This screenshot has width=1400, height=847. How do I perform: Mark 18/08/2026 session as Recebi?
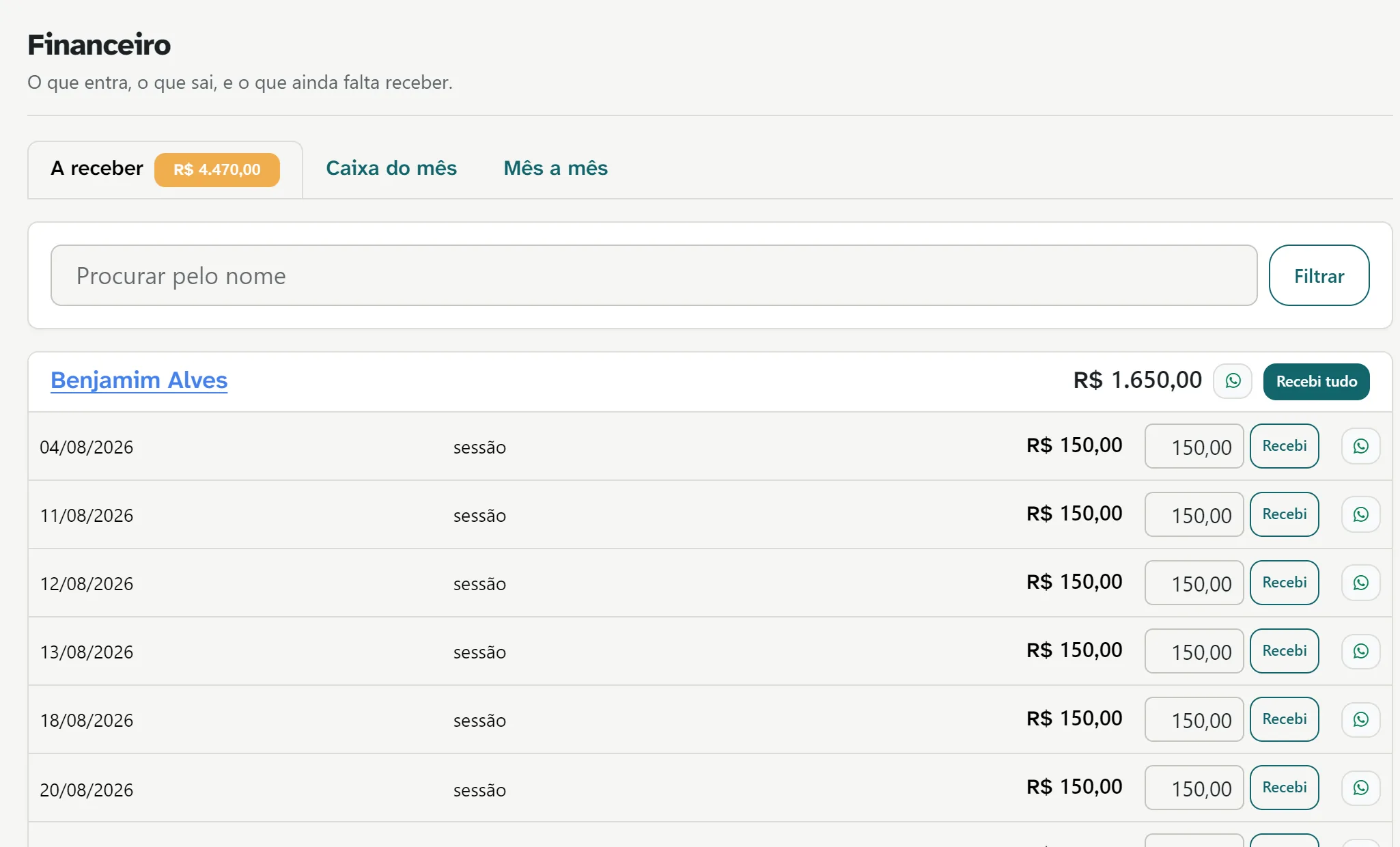[1284, 719]
